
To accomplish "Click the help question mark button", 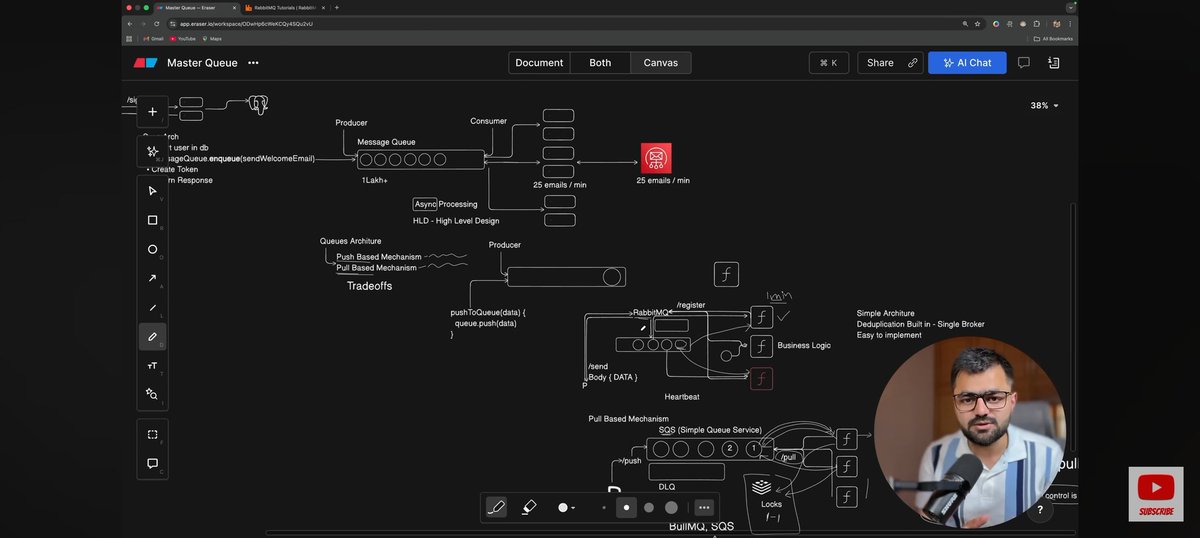I will click(1040, 510).
